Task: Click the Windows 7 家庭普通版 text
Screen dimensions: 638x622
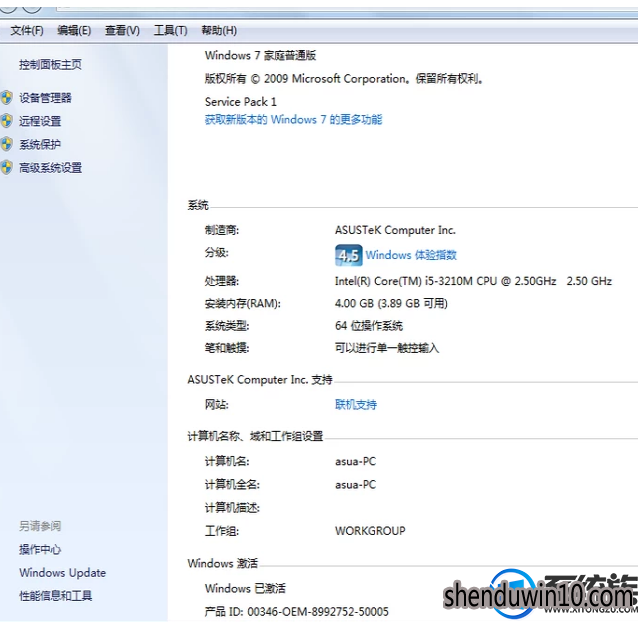Action: click(260, 55)
